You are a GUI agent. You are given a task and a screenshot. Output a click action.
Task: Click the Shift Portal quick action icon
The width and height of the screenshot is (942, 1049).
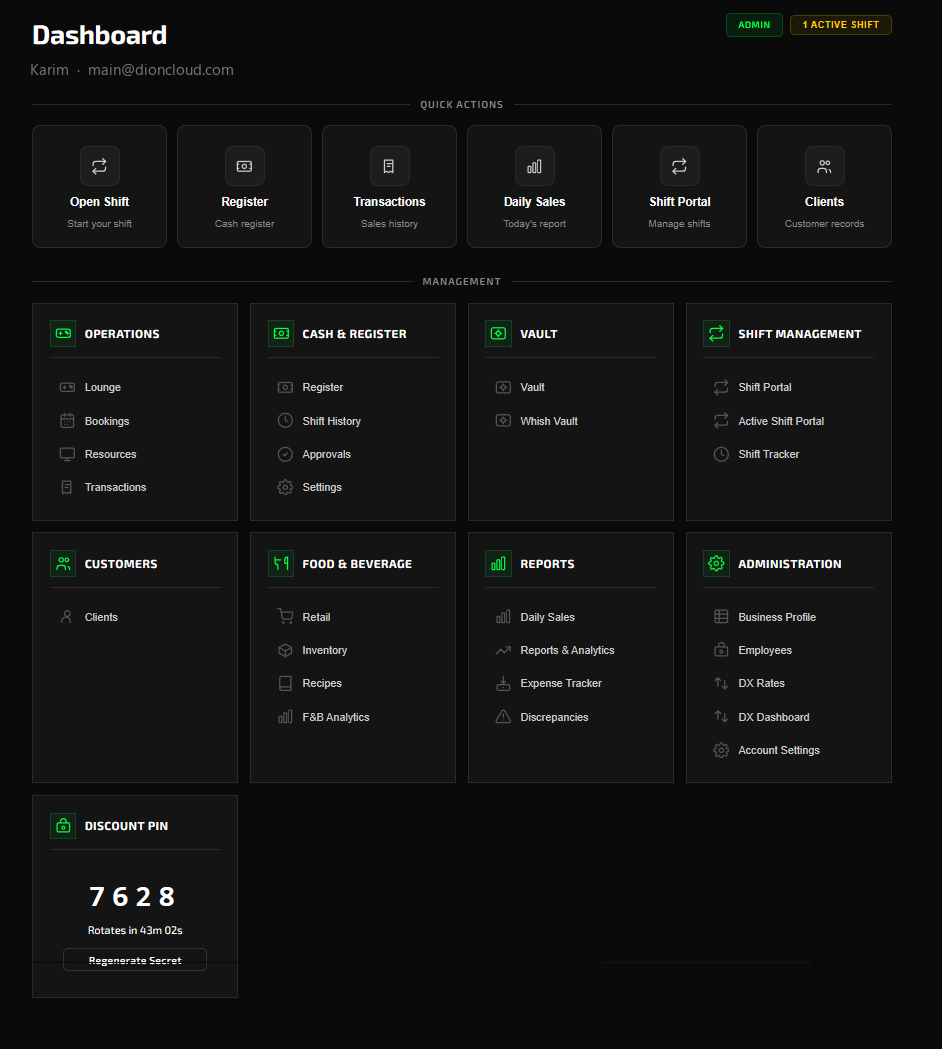pos(680,166)
